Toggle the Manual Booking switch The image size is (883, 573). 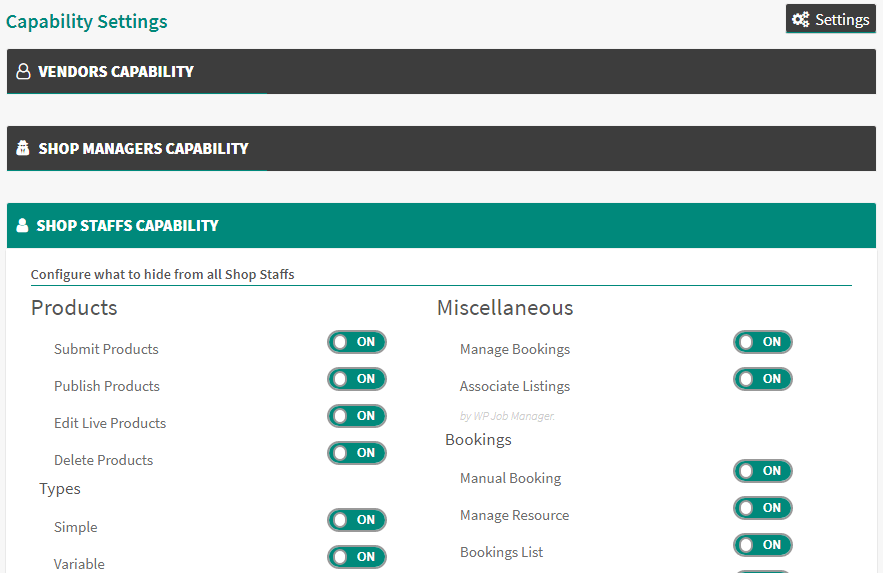point(762,471)
